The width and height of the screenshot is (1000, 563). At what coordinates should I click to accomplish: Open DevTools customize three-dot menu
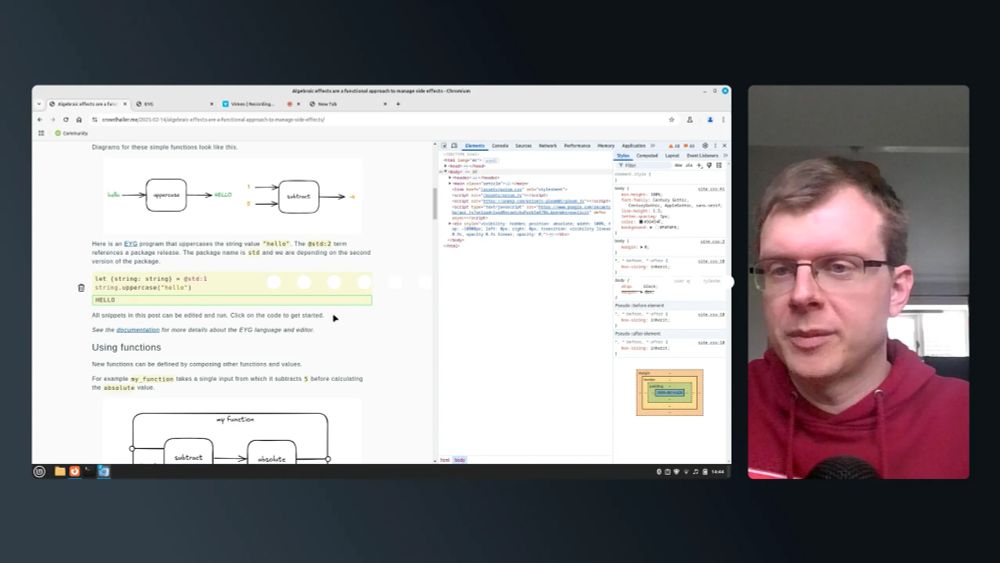tap(715, 146)
